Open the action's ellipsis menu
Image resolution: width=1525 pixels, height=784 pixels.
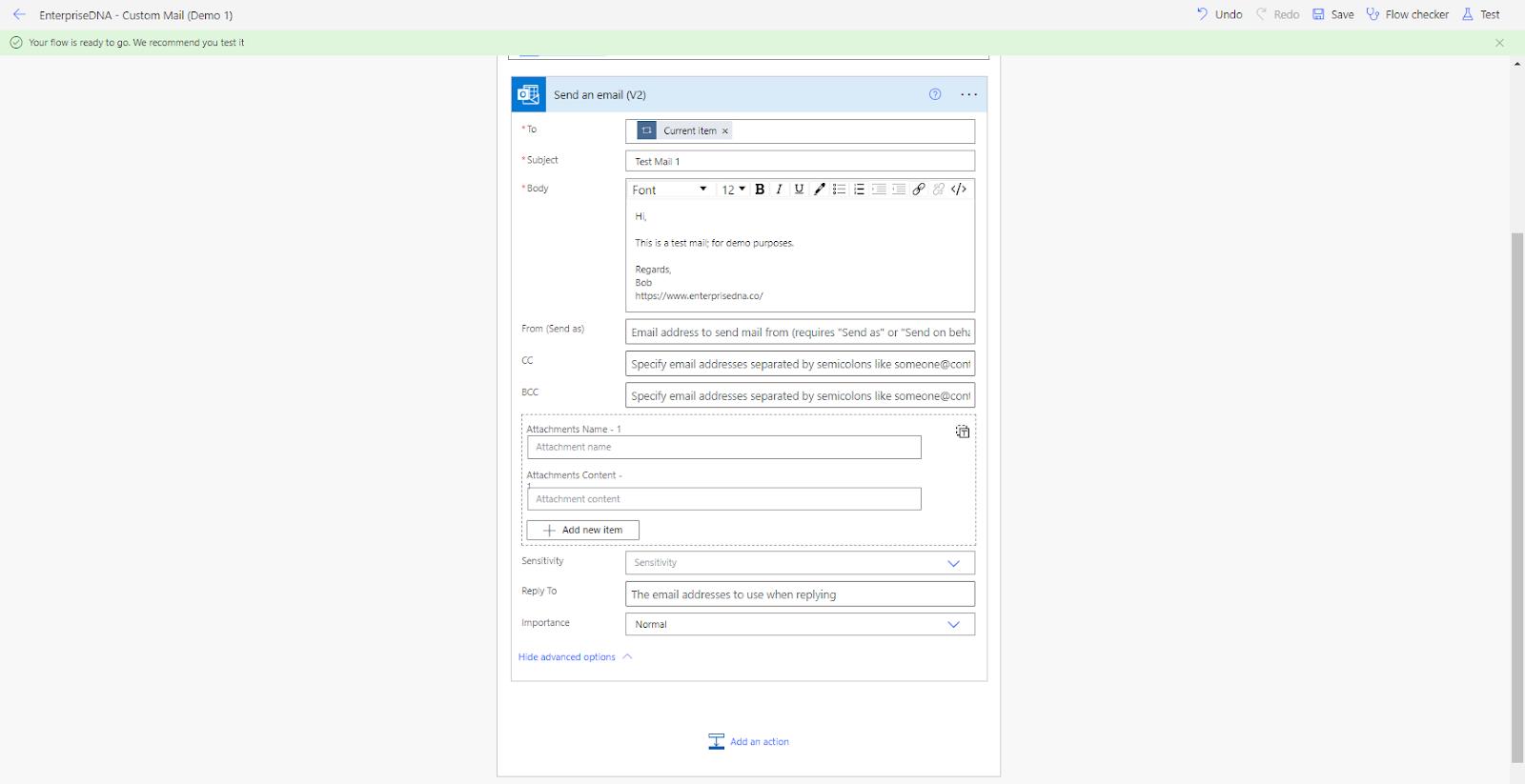point(968,94)
